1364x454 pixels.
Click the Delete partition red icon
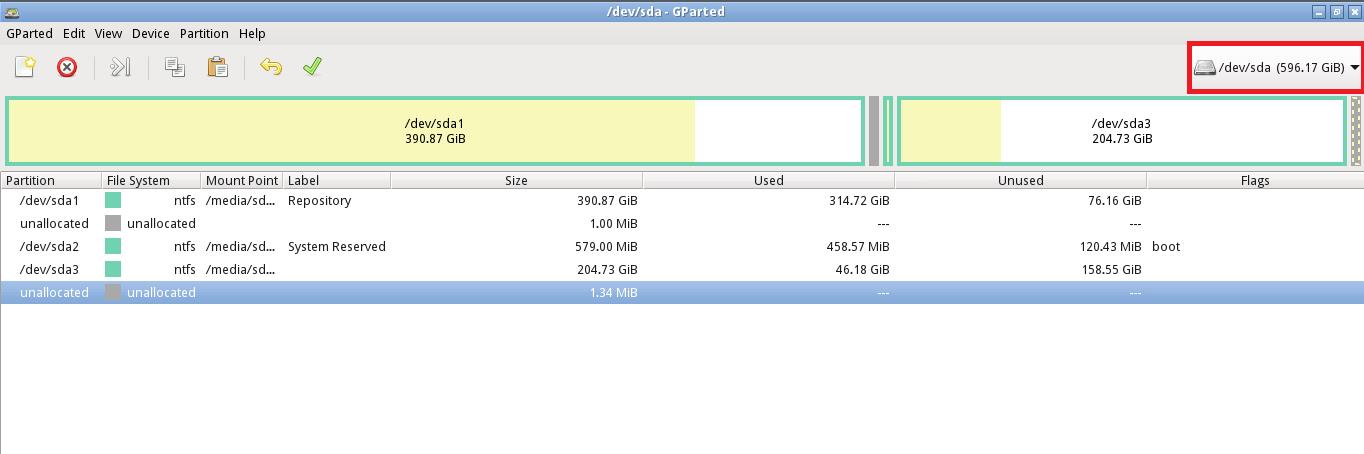[67, 67]
